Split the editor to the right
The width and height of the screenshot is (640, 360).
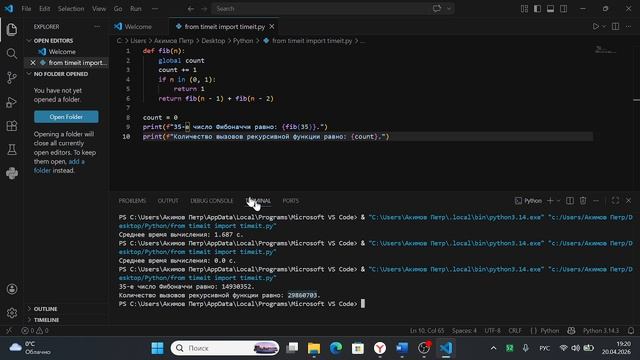click(616, 27)
